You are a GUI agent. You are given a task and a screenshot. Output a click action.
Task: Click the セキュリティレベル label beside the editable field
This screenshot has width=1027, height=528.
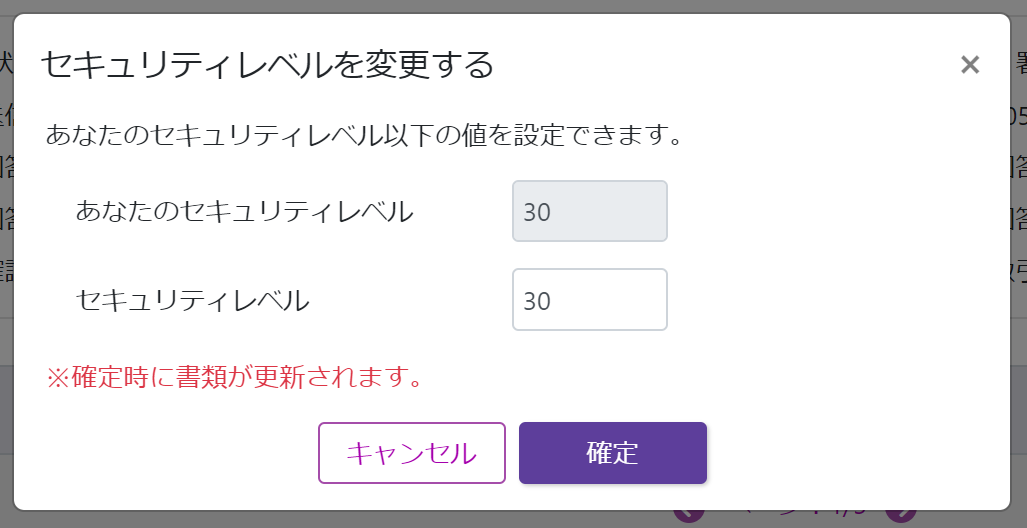coord(192,299)
